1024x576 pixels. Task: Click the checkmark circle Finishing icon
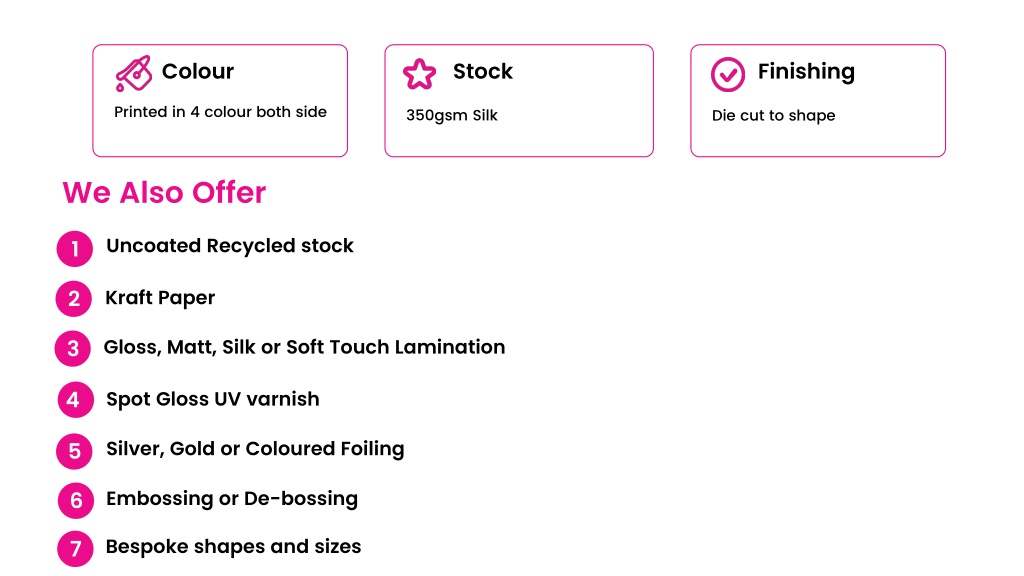tap(728, 74)
